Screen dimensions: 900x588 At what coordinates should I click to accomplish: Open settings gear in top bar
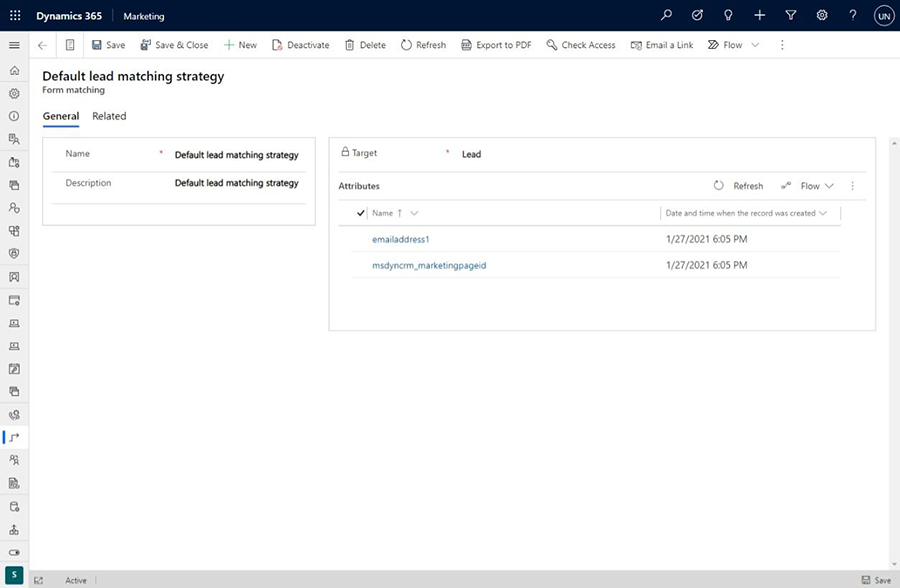[x=821, y=16]
